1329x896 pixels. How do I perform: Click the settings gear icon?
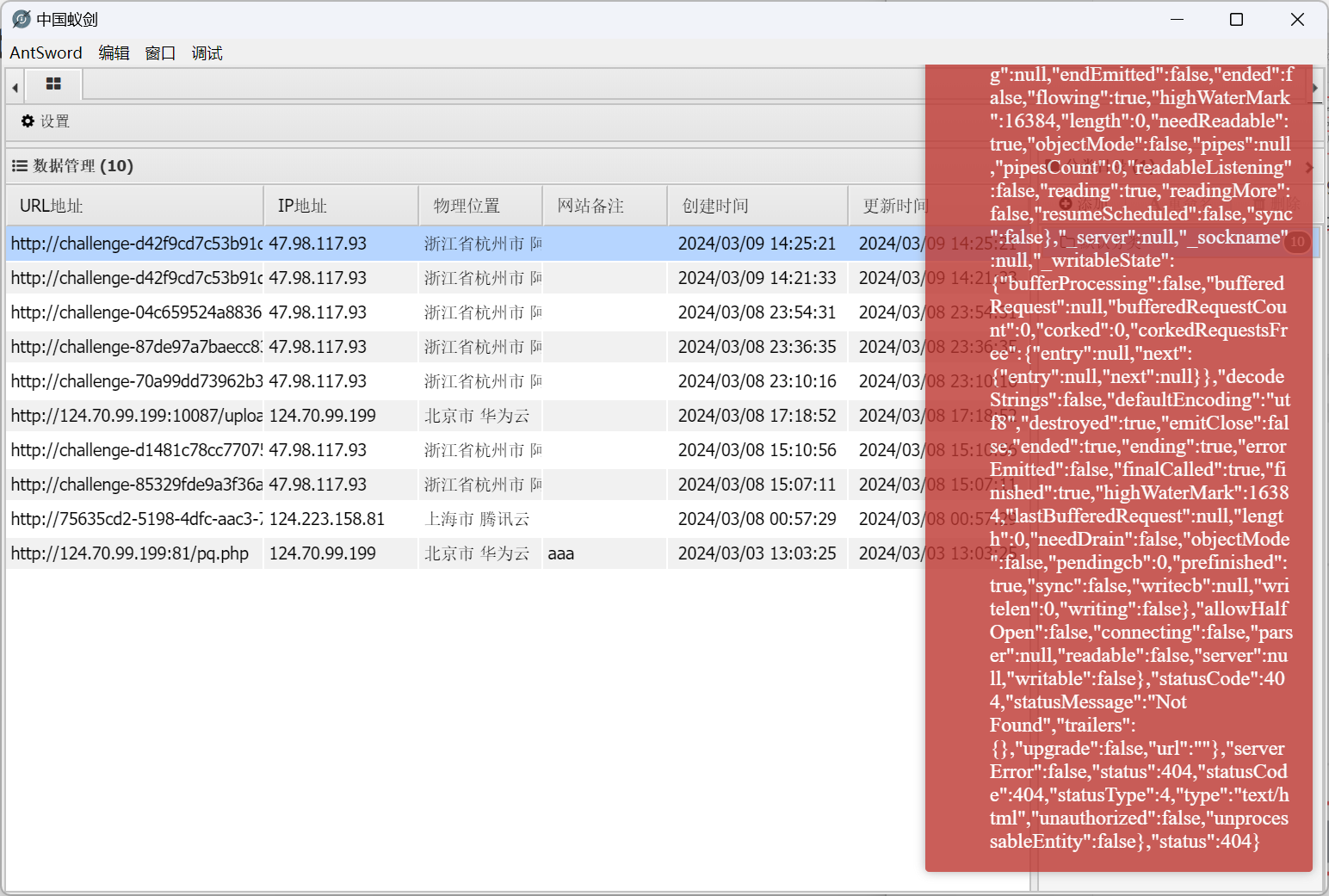click(28, 121)
